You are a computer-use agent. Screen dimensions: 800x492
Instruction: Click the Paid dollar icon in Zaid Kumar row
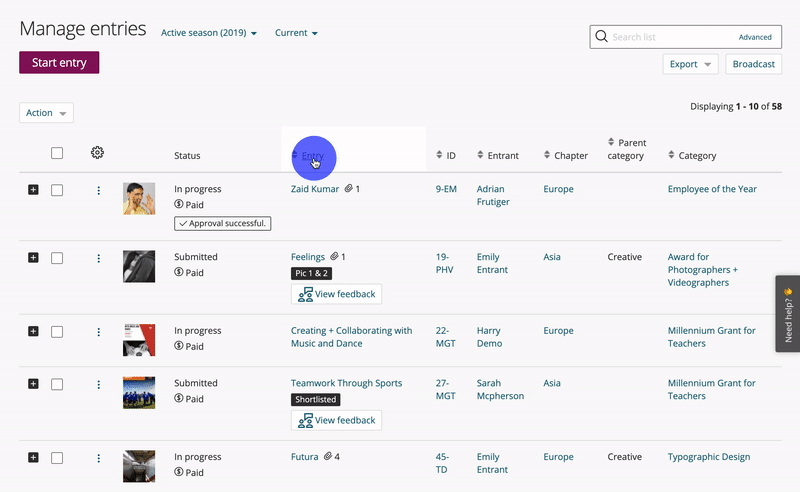[179, 204]
